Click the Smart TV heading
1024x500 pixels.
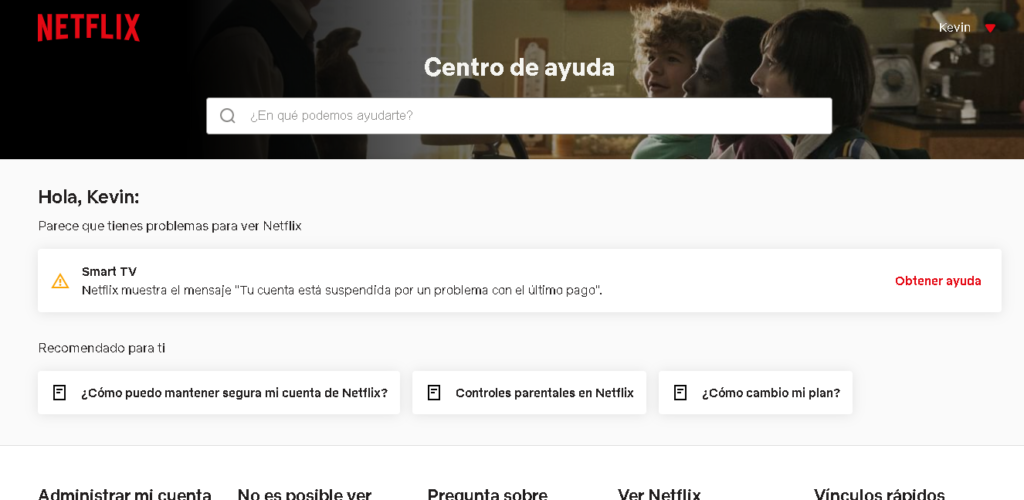[109, 272]
